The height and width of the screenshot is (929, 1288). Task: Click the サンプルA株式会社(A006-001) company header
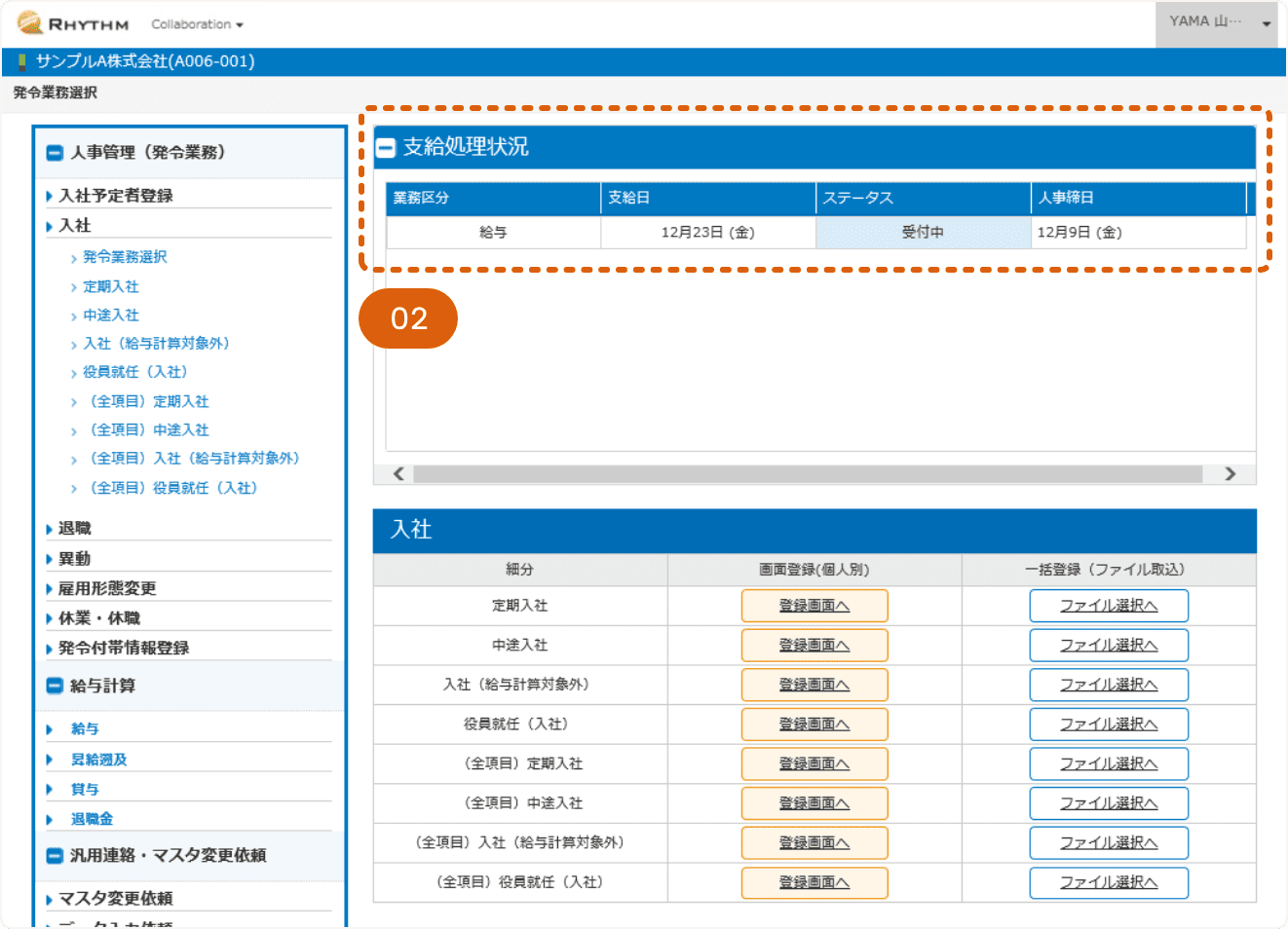(145, 61)
